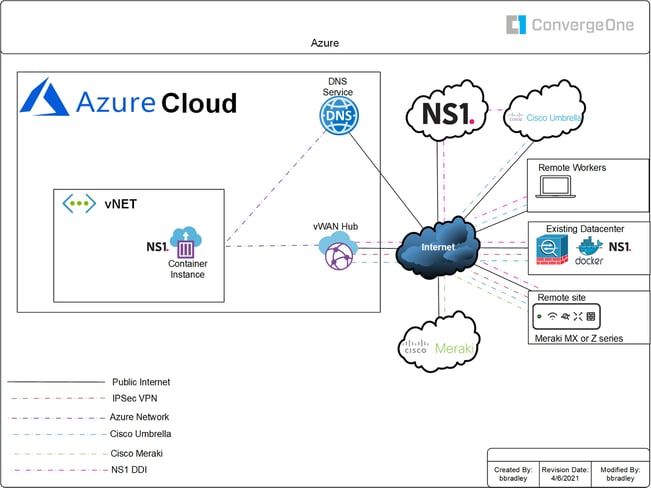The height and width of the screenshot is (488, 651).
Task: Click the Azure Cloud logo
Action: [x=130, y=102]
